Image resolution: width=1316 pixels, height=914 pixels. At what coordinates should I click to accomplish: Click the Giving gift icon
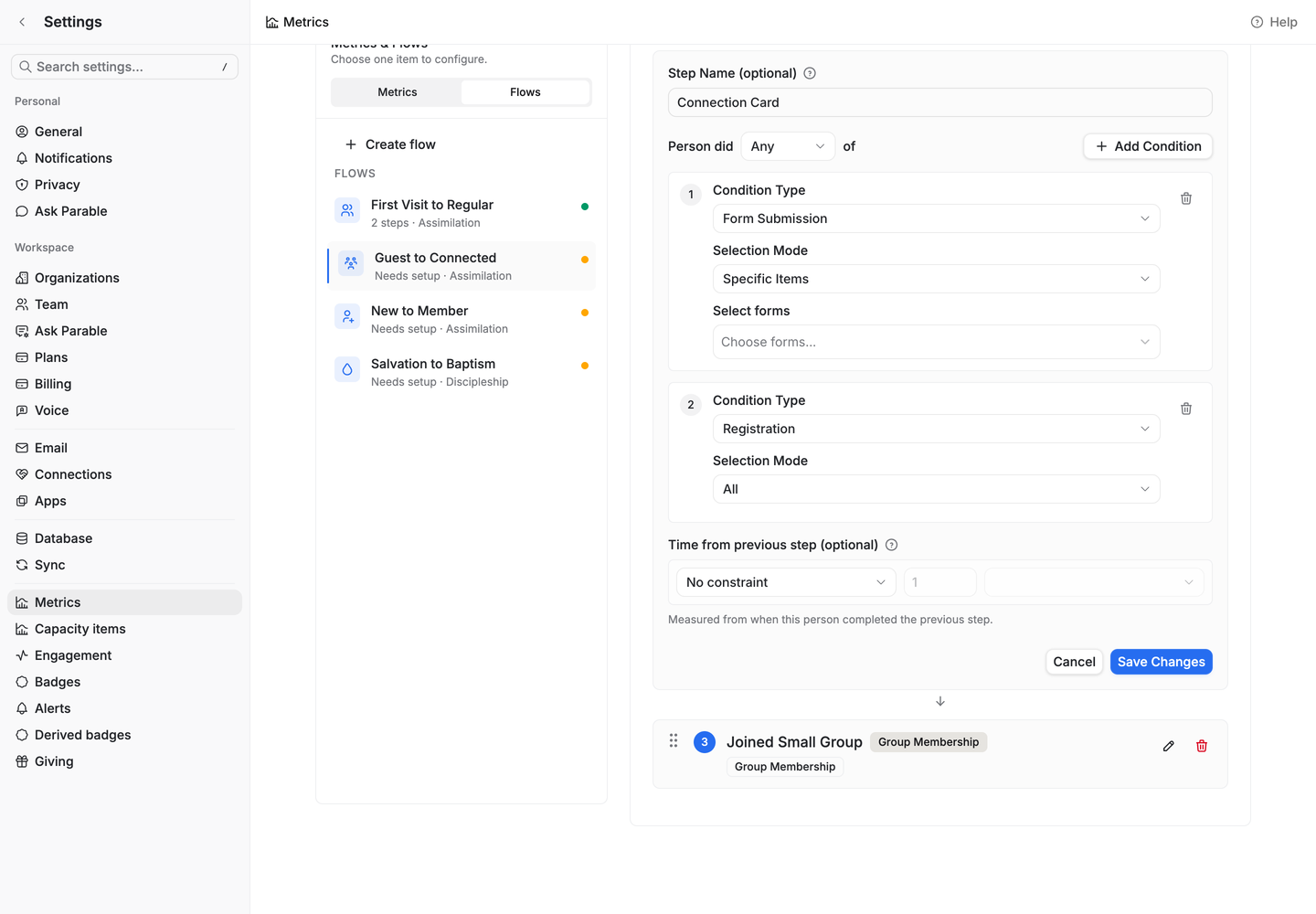[22, 761]
